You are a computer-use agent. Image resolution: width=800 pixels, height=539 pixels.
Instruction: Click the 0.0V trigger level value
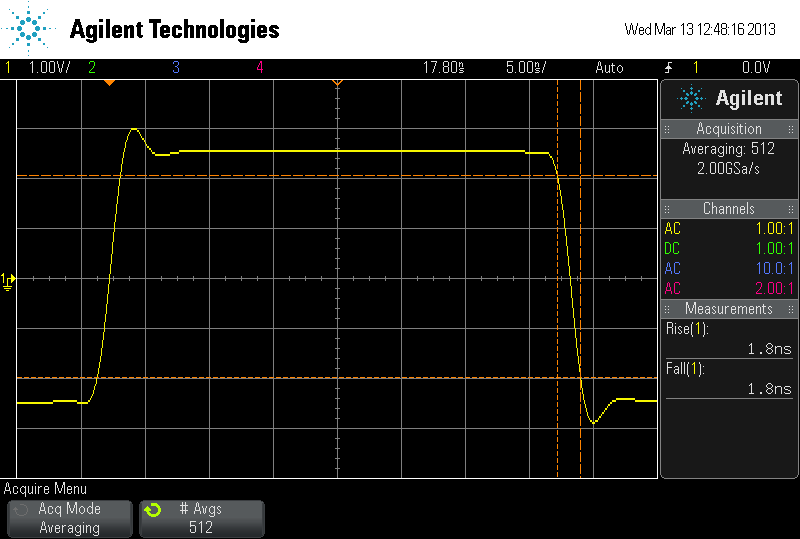tap(756, 67)
